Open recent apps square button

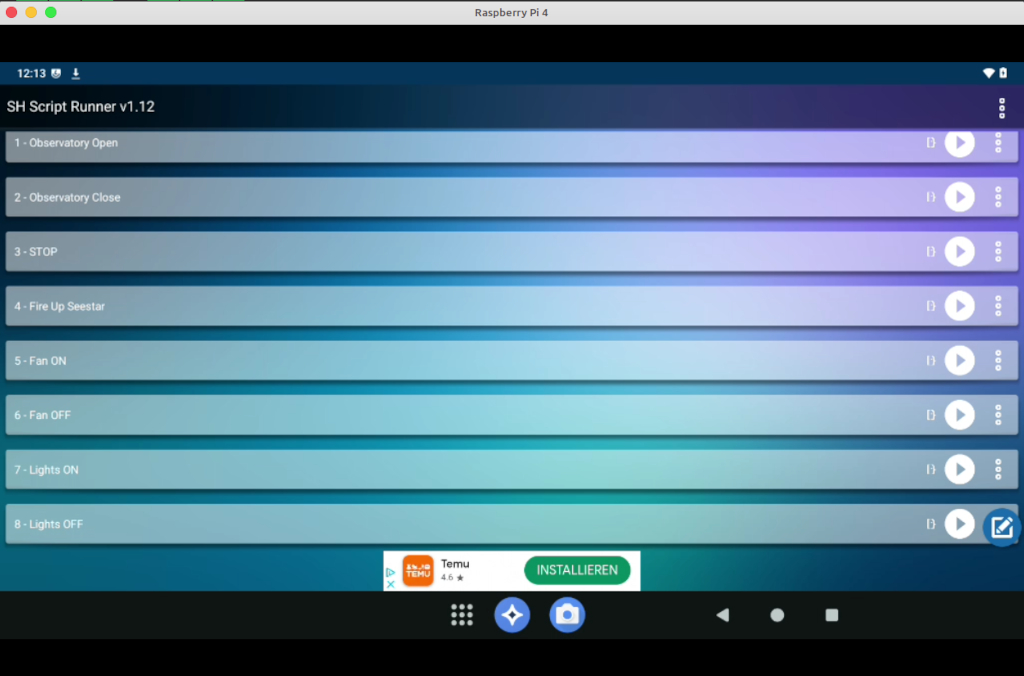[831, 615]
